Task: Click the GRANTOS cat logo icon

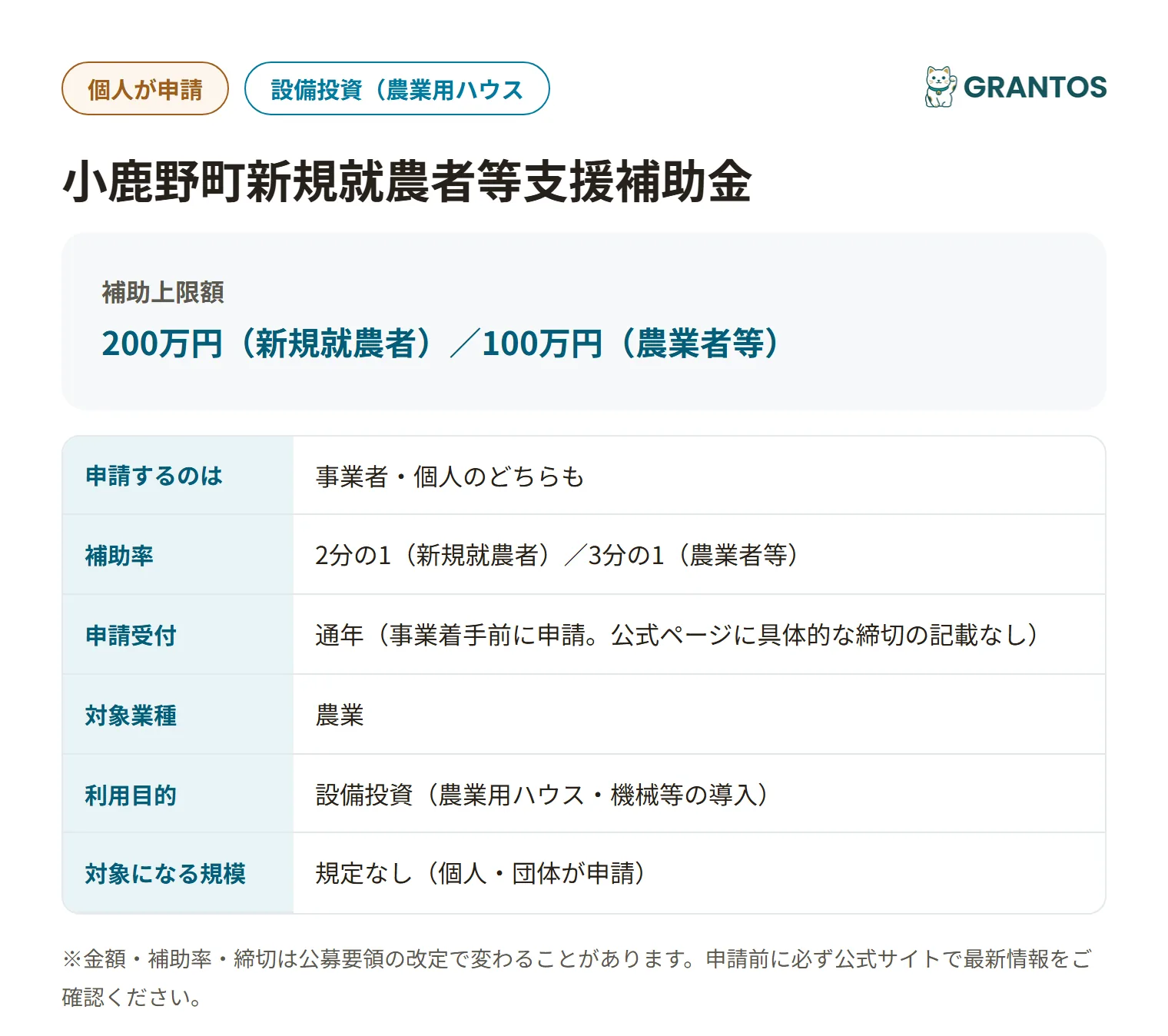Action: (x=941, y=87)
